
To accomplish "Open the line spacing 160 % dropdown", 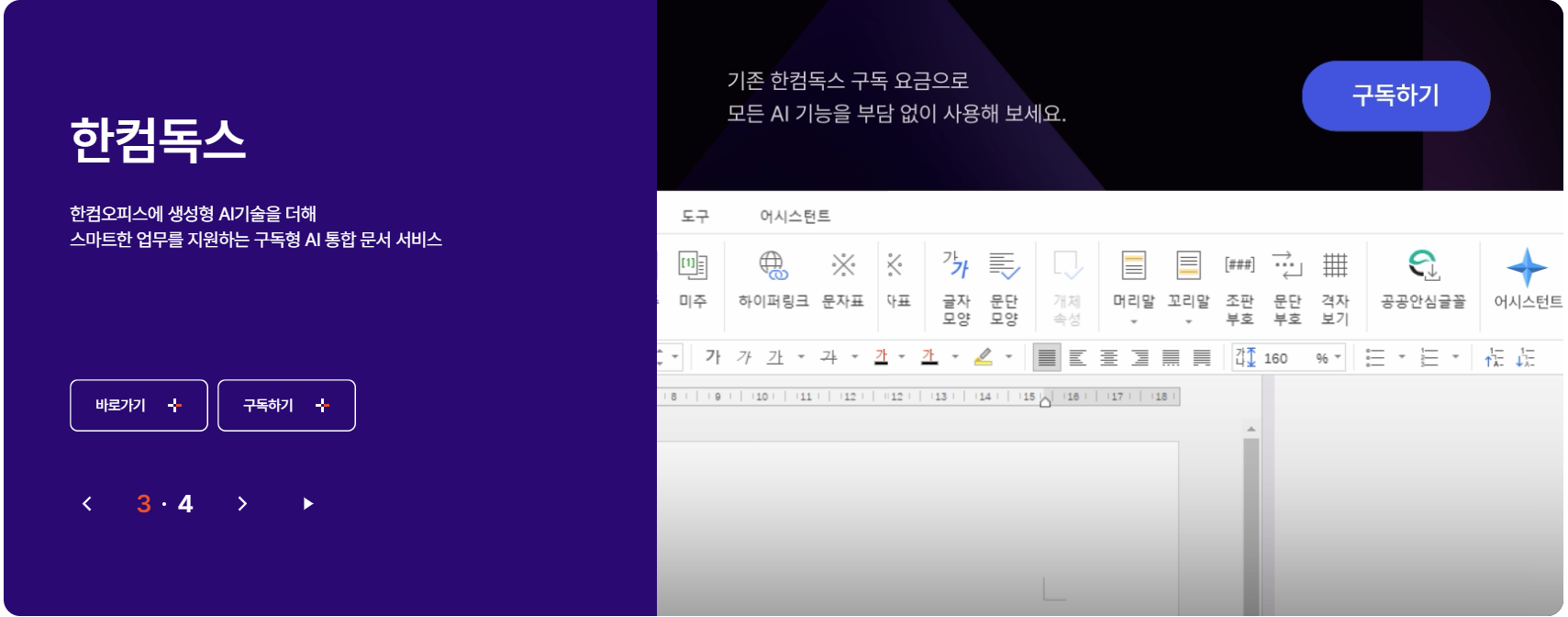I will pos(1338,357).
